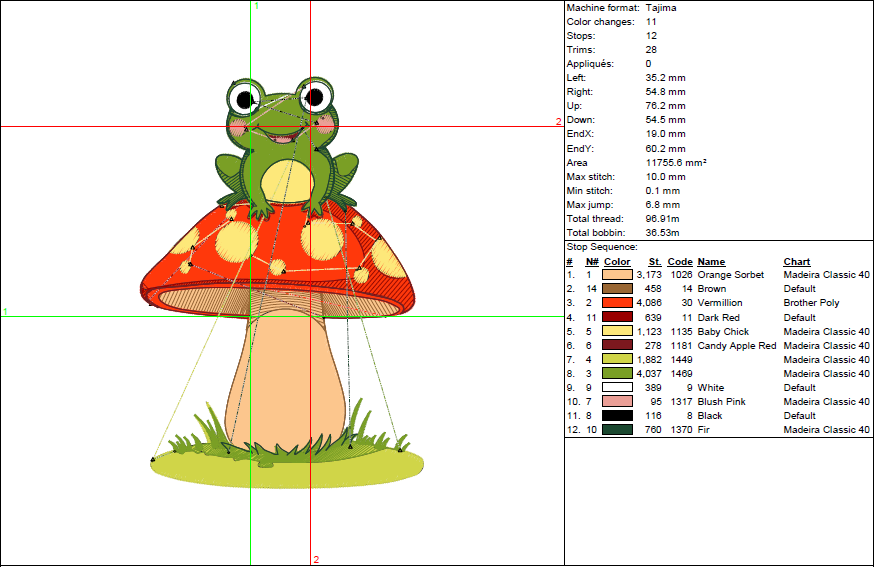Image resolution: width=874 pixels, height=567 pixels.
Task: Click the EndY value 60.2 mm
Action: [666, 148]
